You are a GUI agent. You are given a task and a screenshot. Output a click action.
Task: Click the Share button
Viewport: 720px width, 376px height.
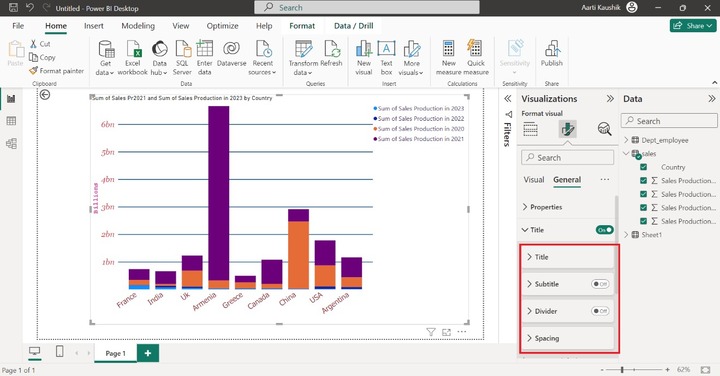[x=693, y=26]
